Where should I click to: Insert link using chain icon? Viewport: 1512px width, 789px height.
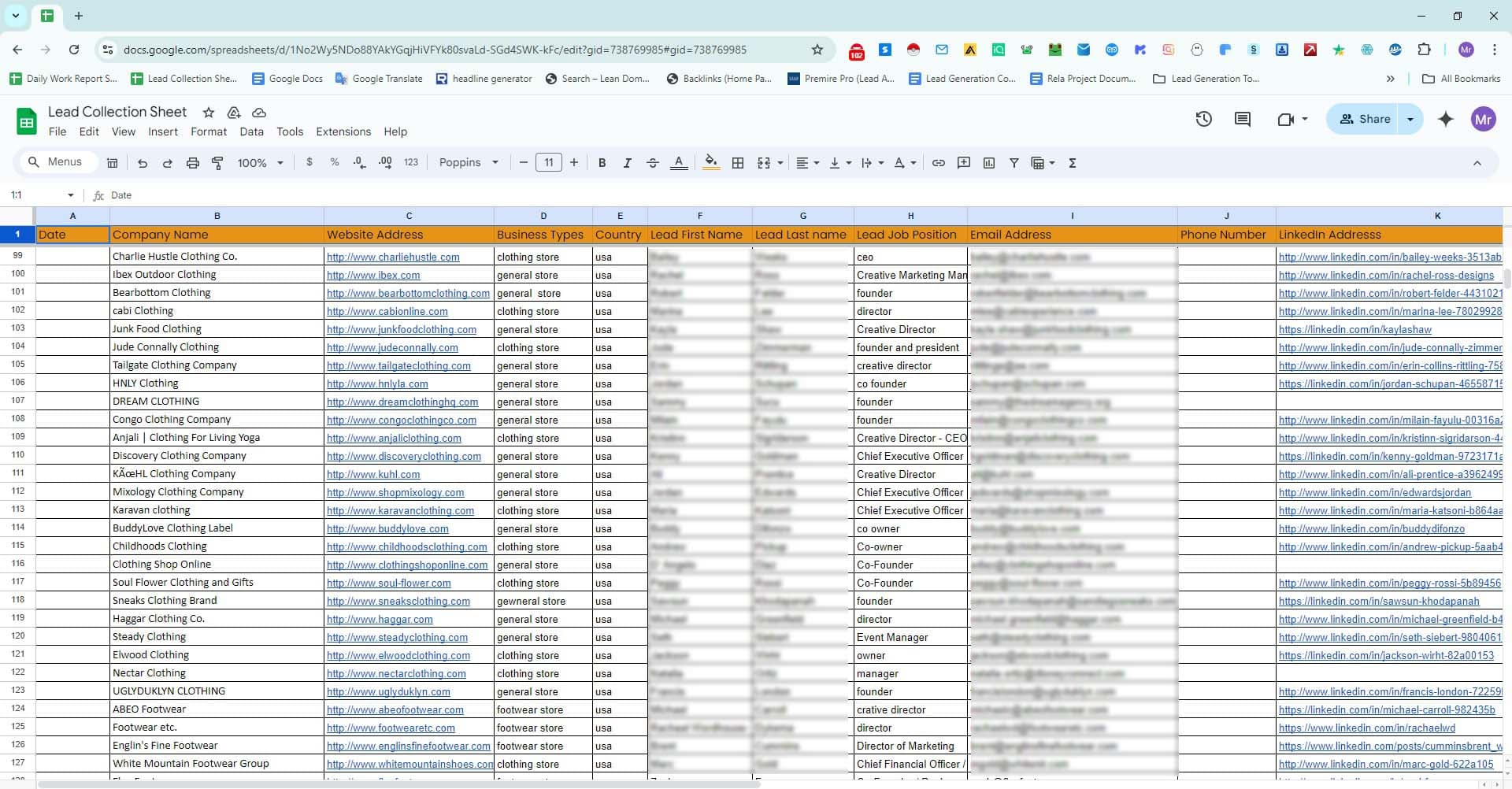(x=938, y=163)
